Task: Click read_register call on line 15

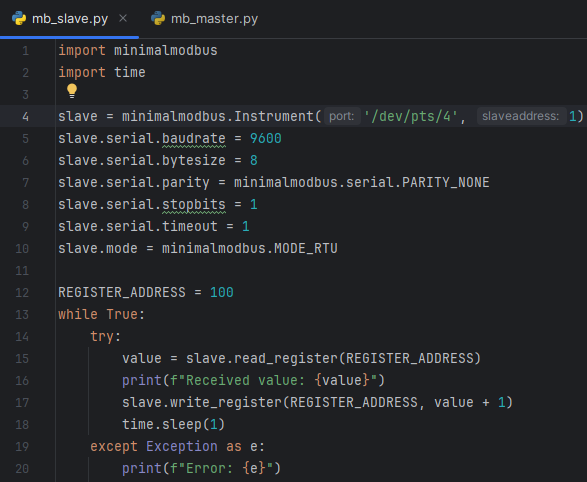Action: pos(286,359)
